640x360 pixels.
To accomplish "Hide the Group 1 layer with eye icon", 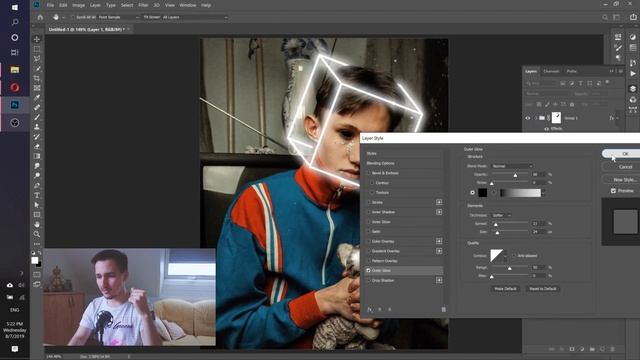I will [527, 118].
